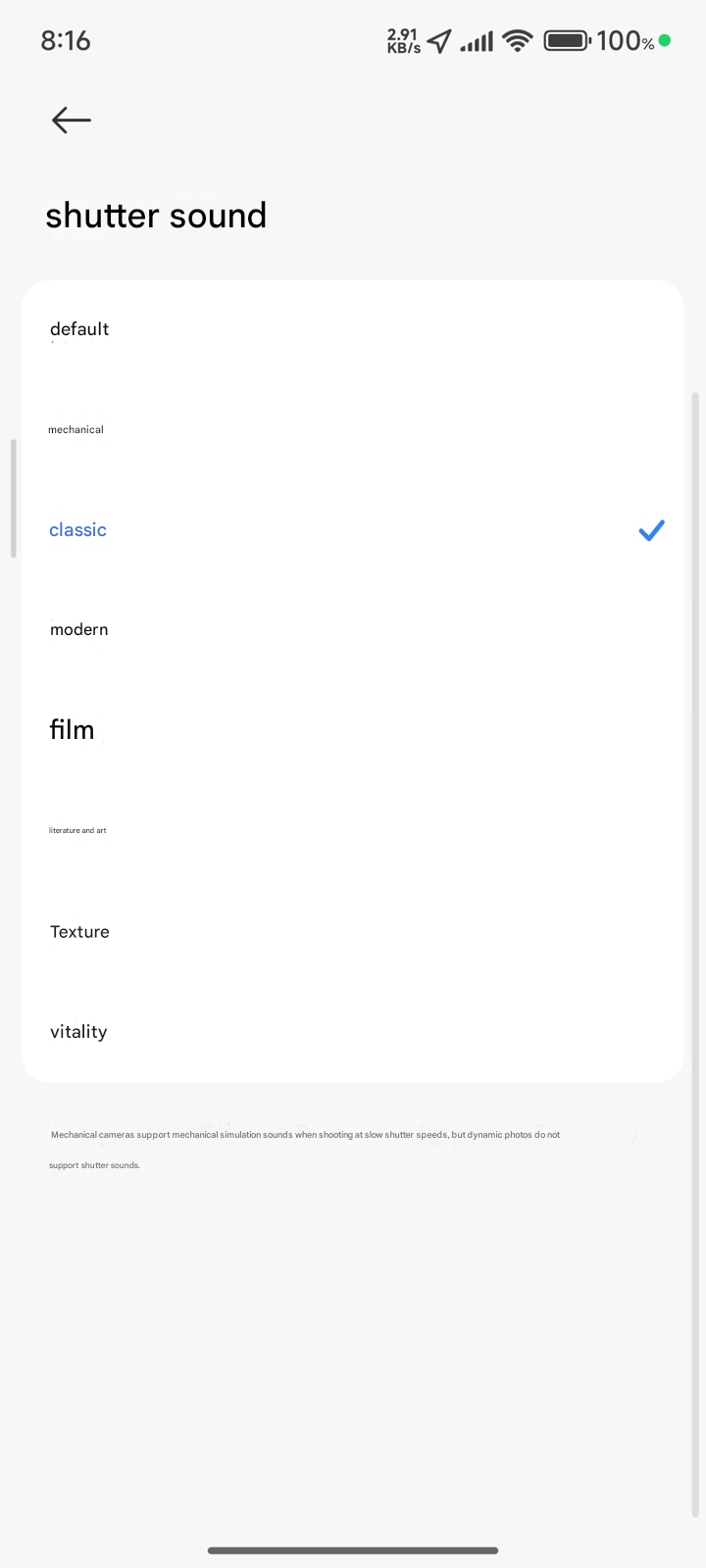Tap the network speed KB/s indicator

[403, 41]
